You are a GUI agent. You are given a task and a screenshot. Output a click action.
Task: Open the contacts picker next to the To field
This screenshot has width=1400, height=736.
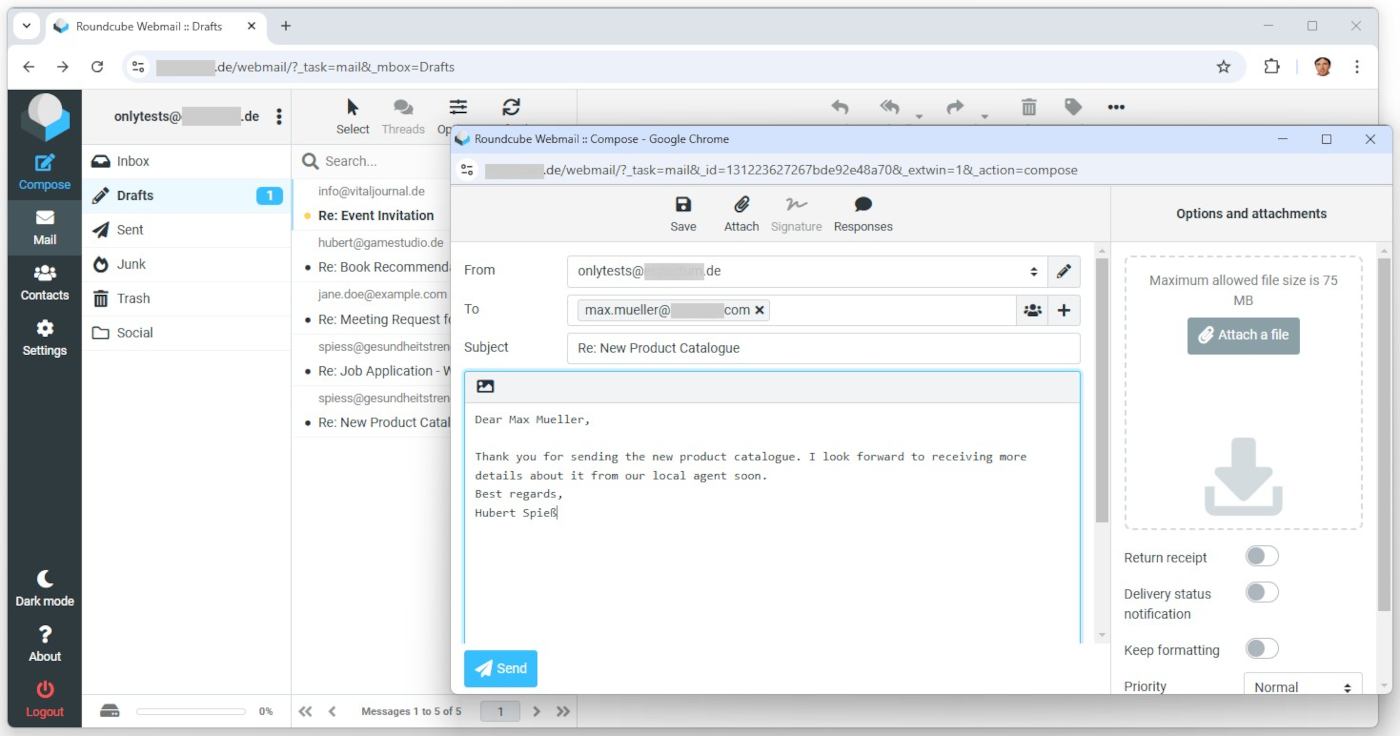coord(1032,310)
